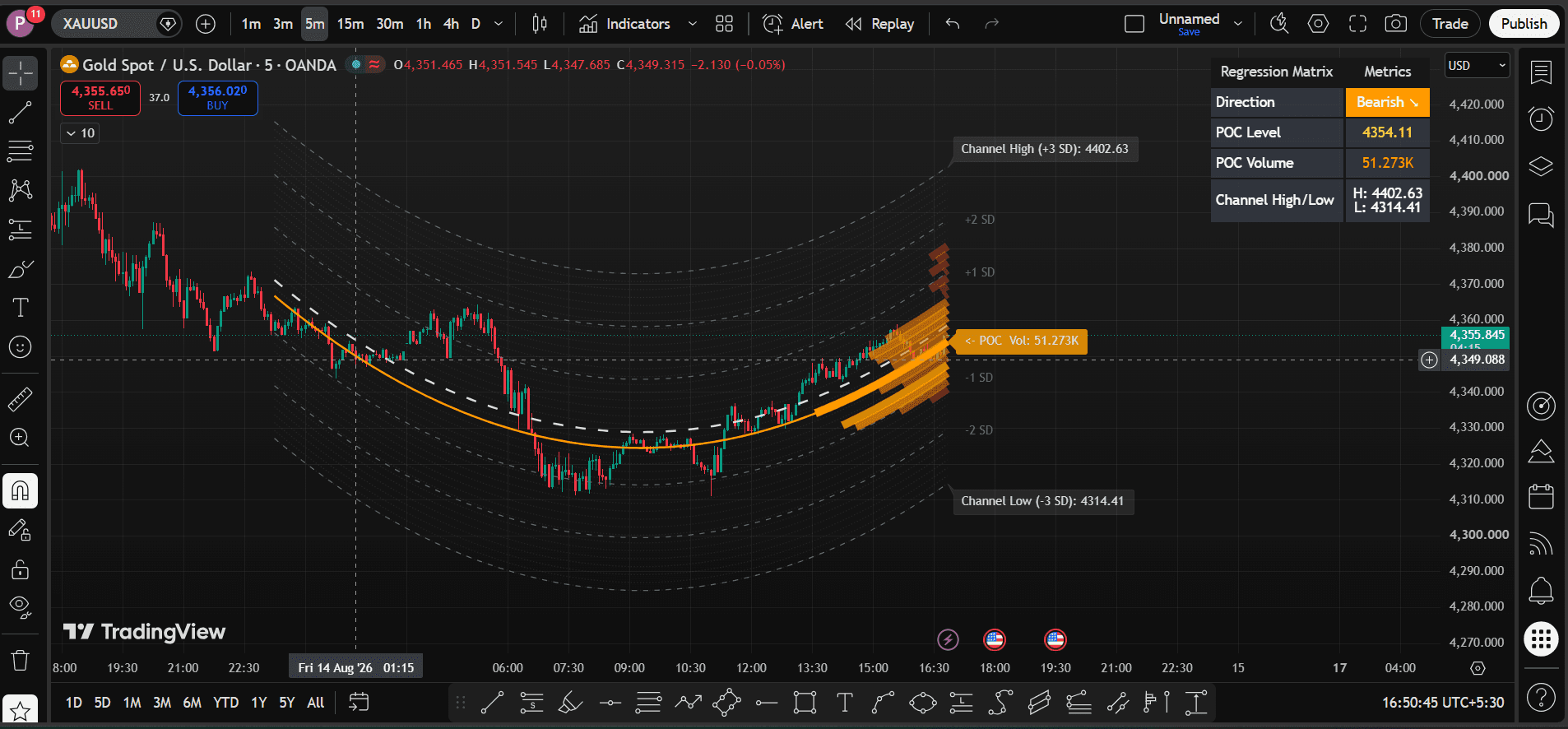Click the 4,356.02 BUY button

[218, 98]
